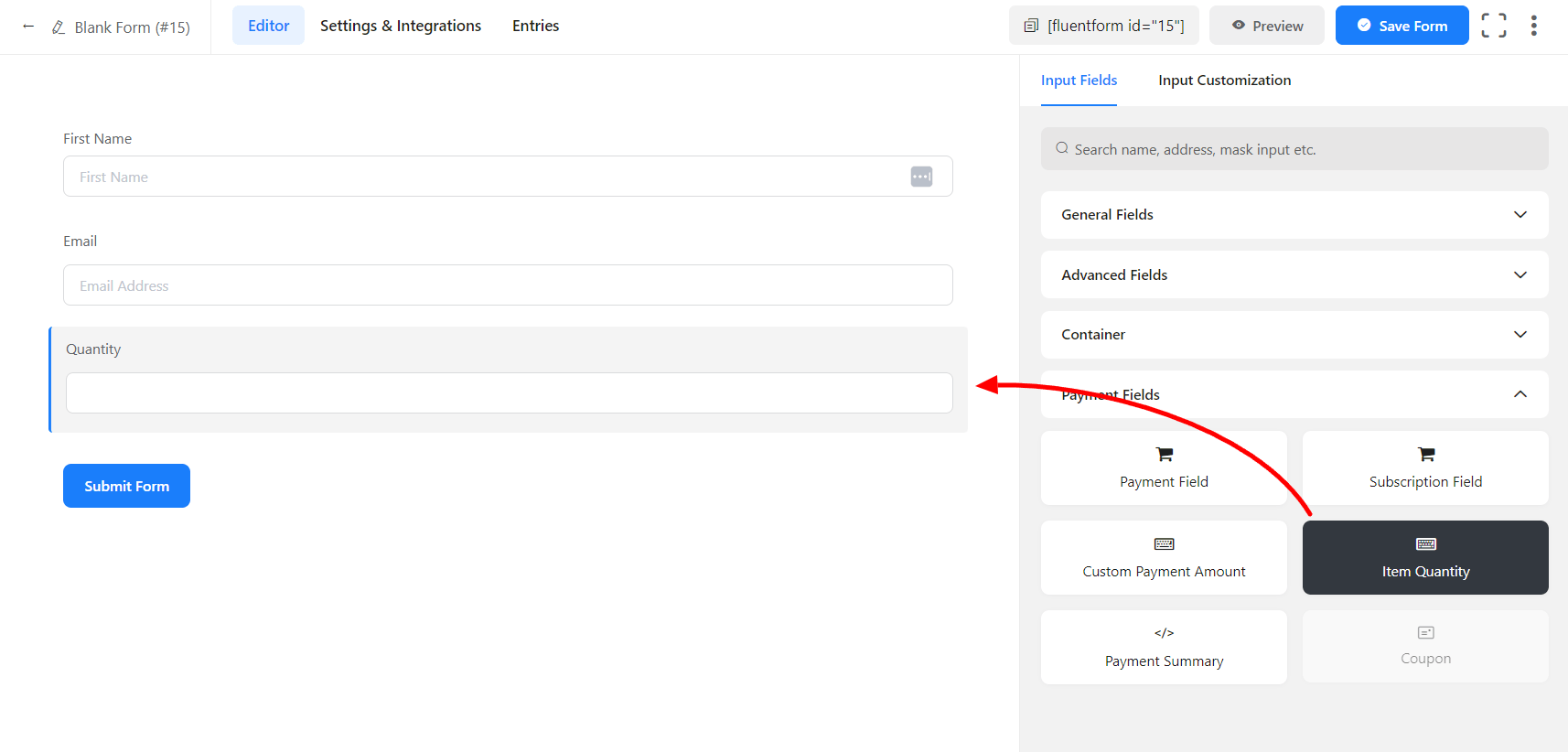Expand the Container section
This screenshot has width=1568, height=752.
1294,335
